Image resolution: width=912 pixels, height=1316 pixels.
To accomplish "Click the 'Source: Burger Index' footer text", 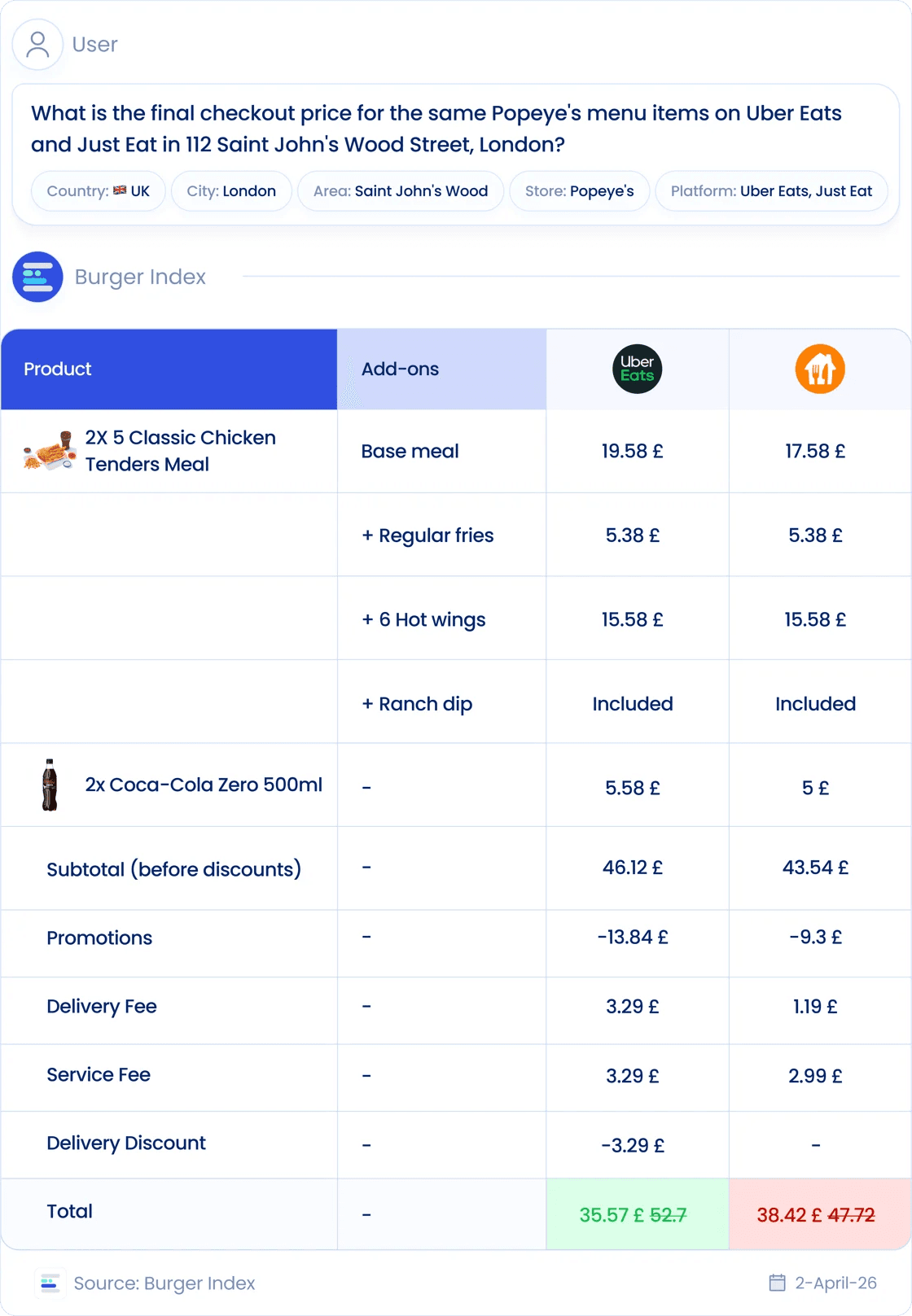I will (x=164, y=1283).
